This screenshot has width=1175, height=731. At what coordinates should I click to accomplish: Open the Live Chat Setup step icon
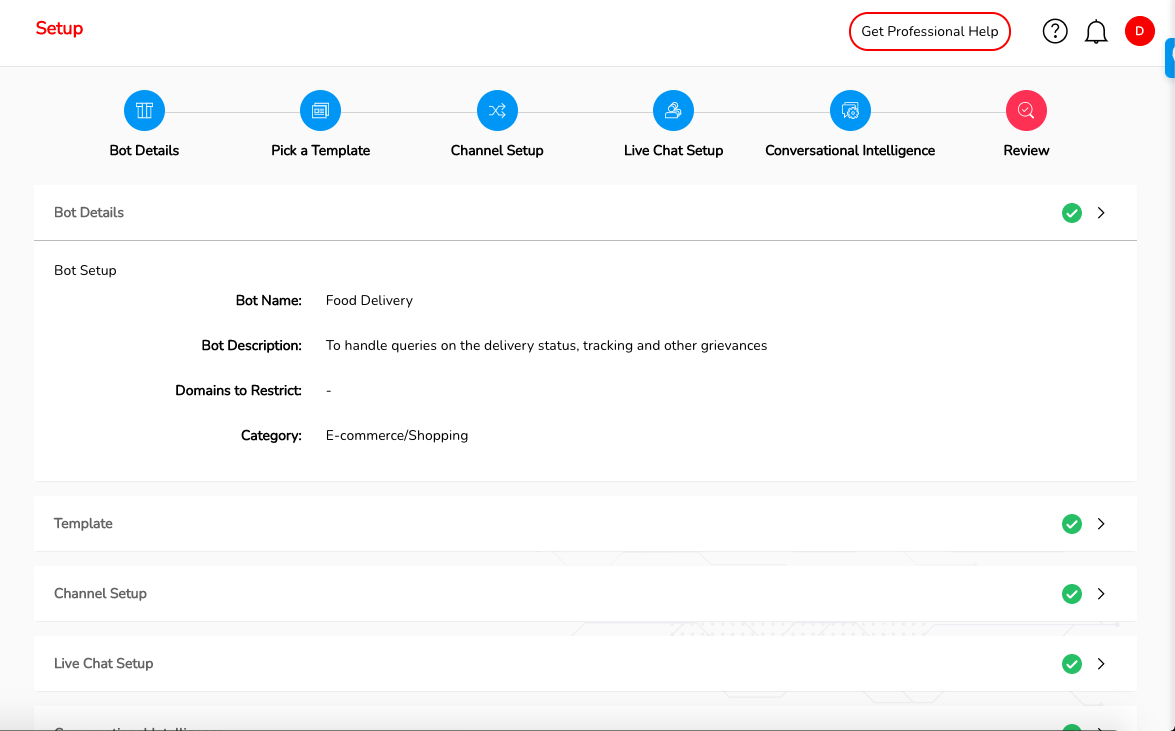[x=673, y=110]
